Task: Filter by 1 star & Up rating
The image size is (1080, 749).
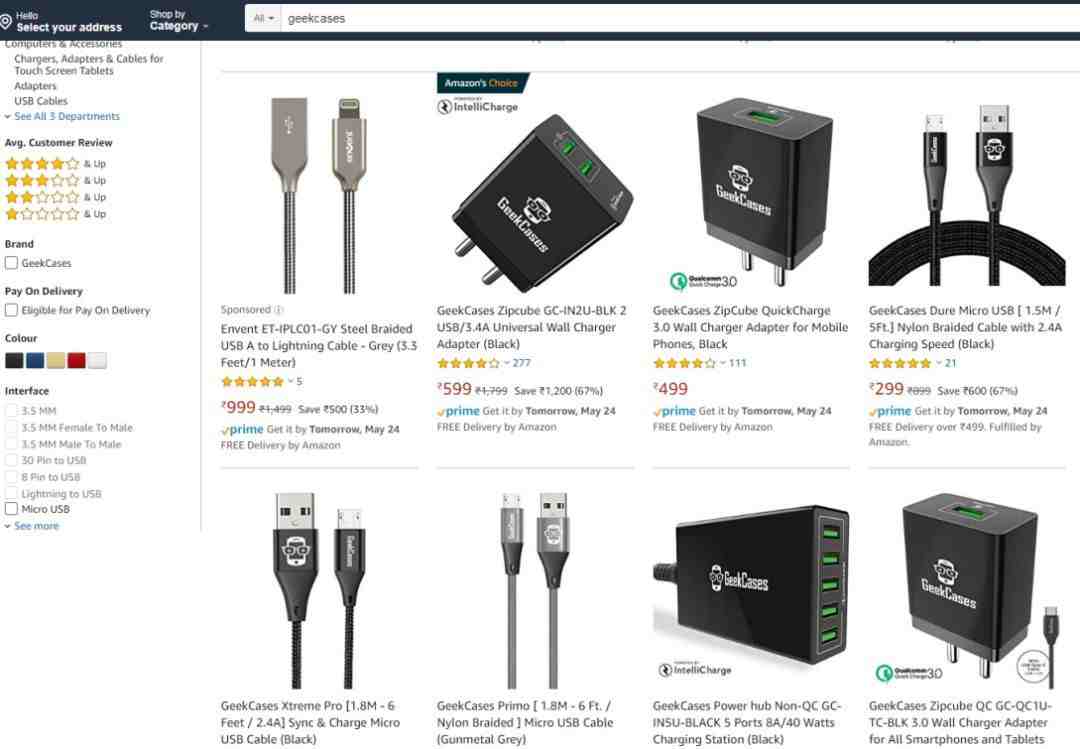Action: (55, 214)
